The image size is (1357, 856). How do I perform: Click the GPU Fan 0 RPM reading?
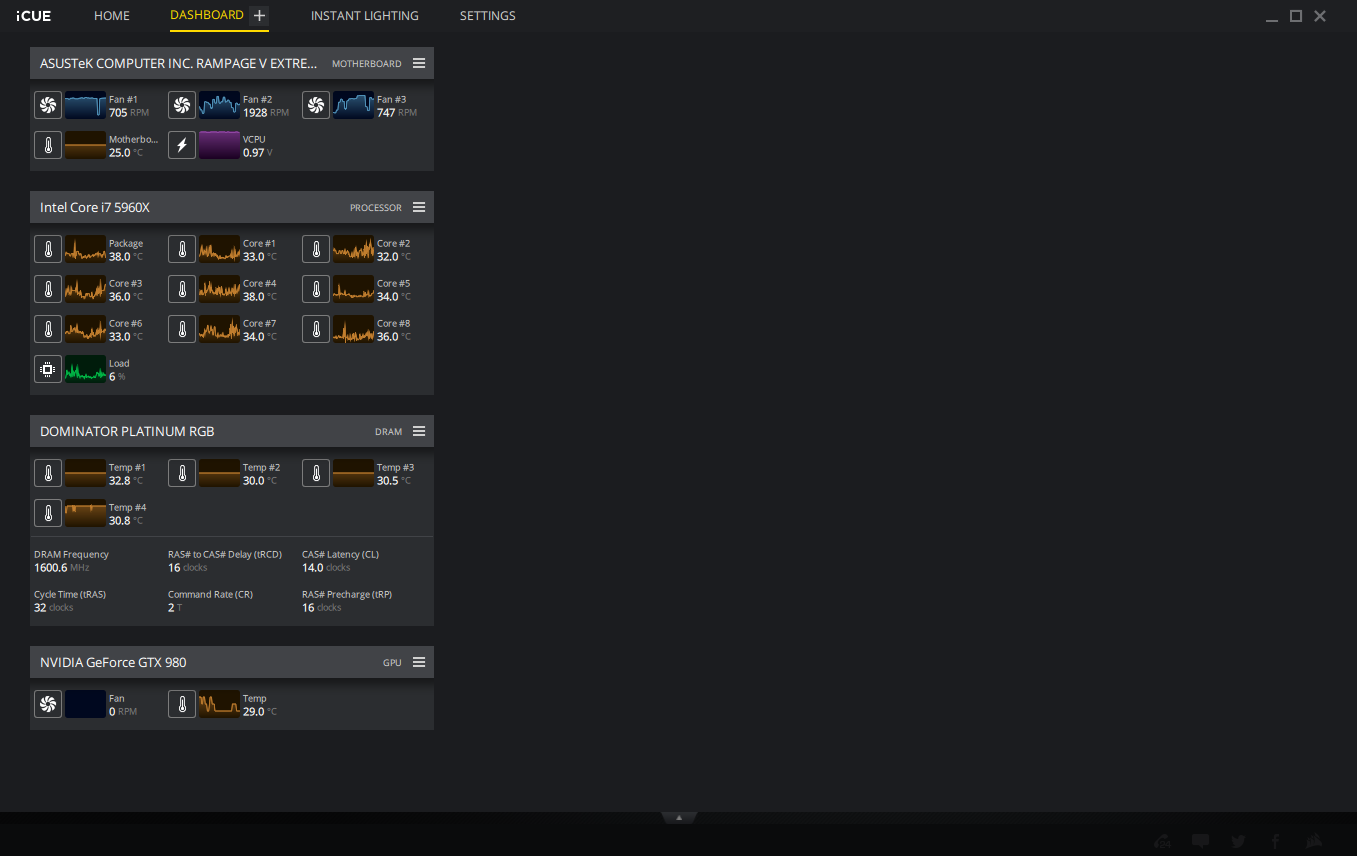[123, 712]
